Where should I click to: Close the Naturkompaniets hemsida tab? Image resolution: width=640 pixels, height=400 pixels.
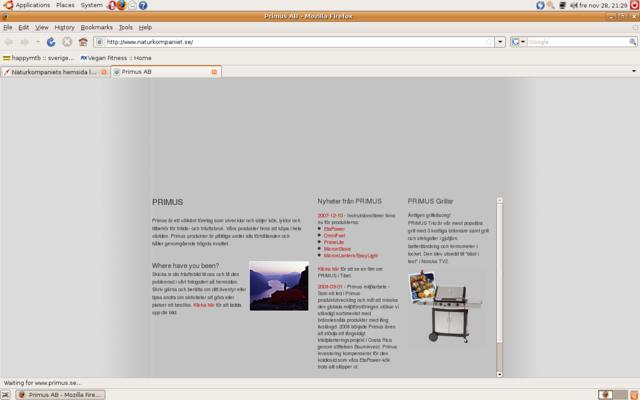pos(104,72)
